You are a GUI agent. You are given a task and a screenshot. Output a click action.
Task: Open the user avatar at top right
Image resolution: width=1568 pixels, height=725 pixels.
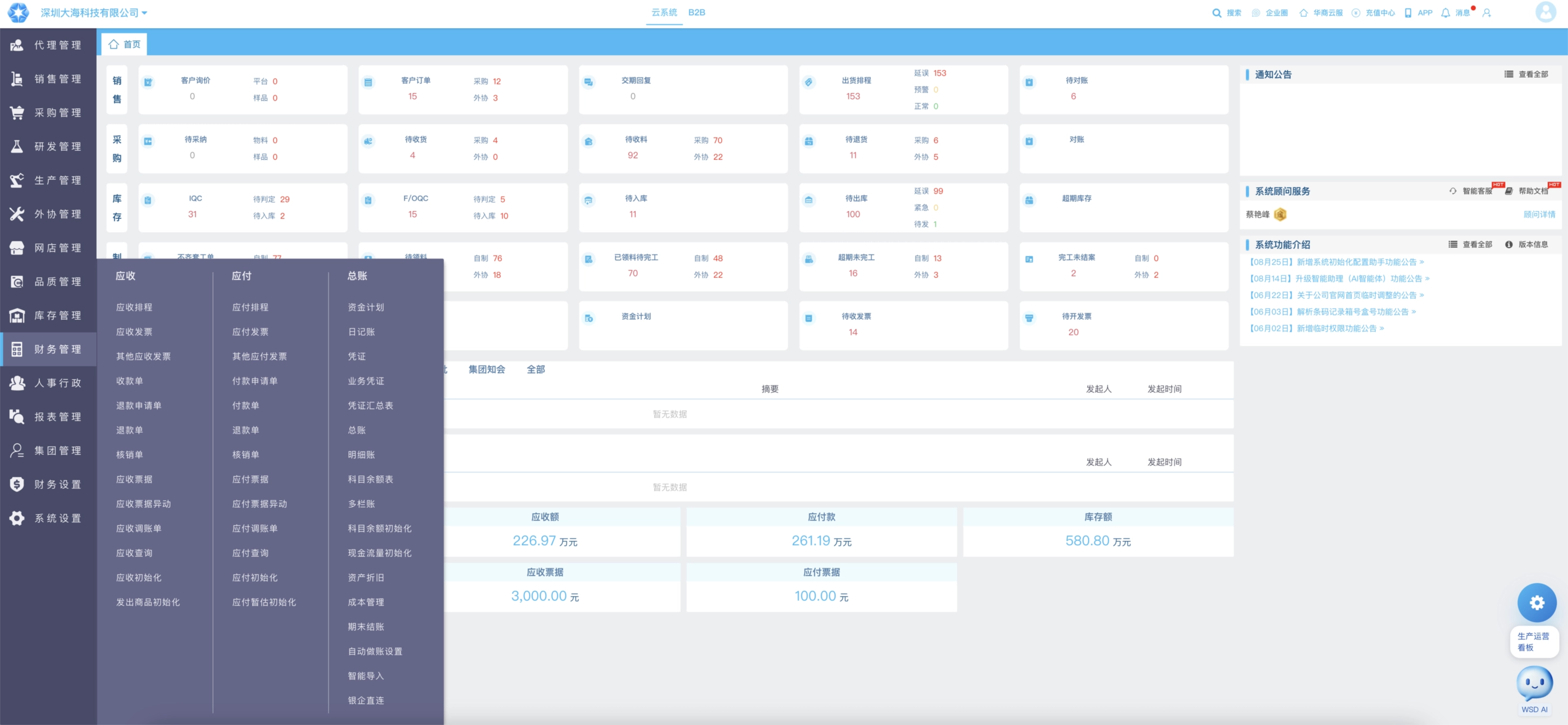pos(1546,12)
